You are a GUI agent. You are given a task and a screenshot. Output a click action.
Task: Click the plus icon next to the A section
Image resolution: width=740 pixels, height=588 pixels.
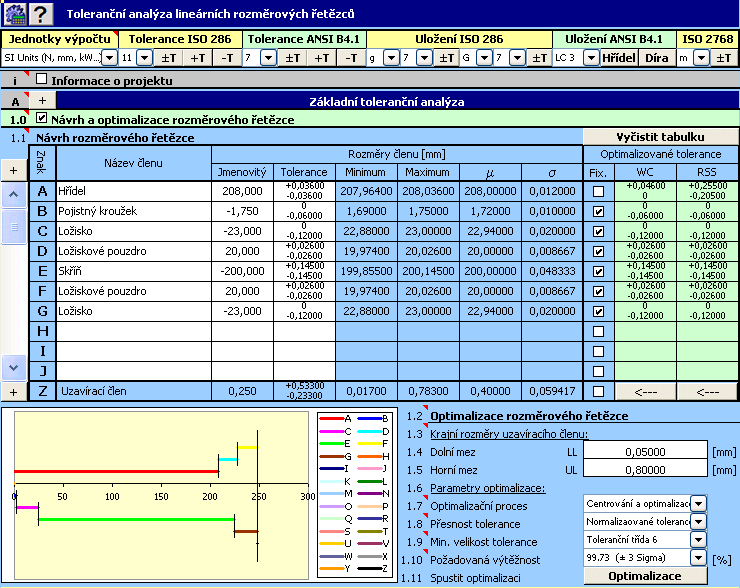(x=43, y=100)
